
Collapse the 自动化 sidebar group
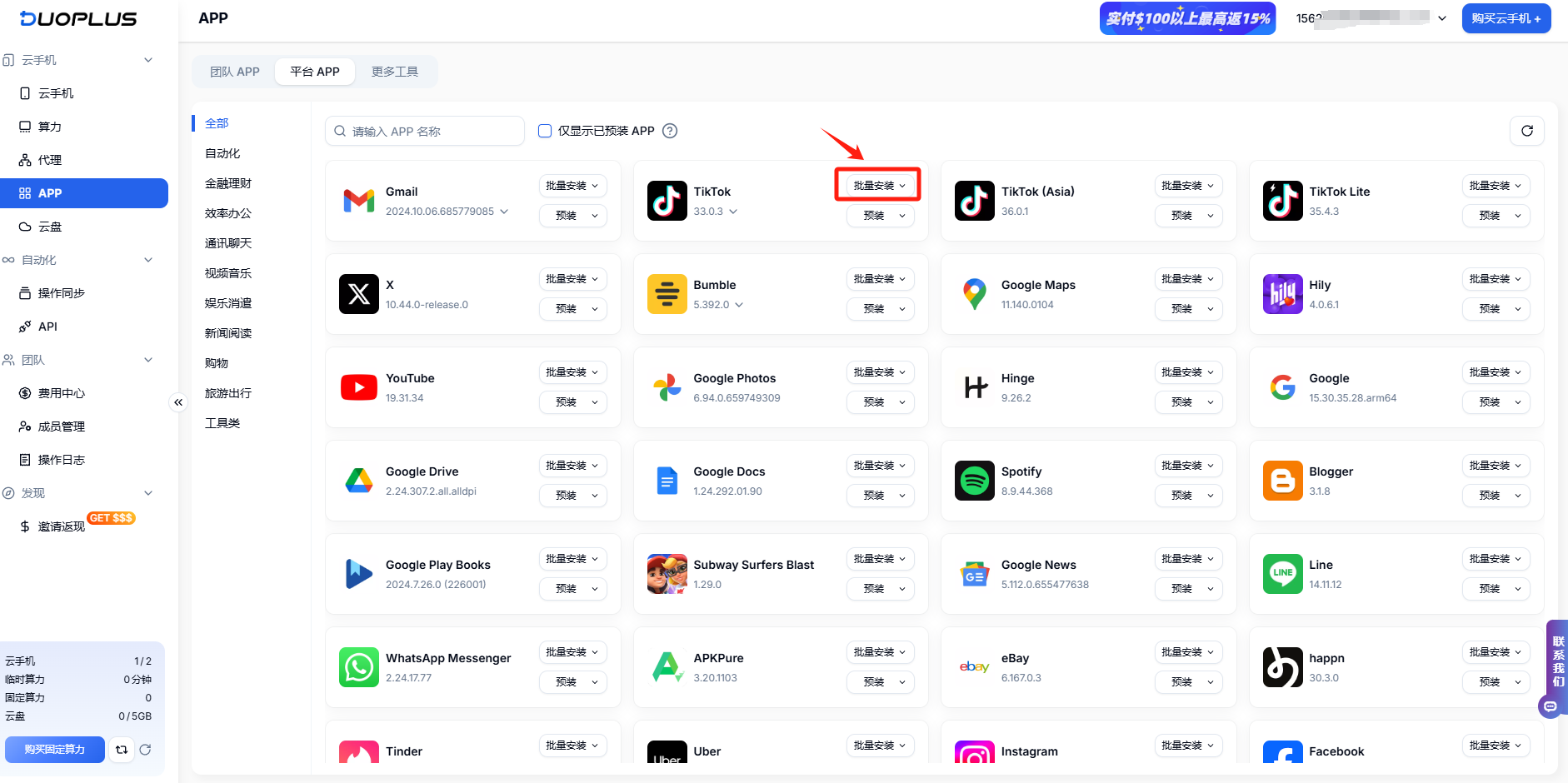point(148,260)
